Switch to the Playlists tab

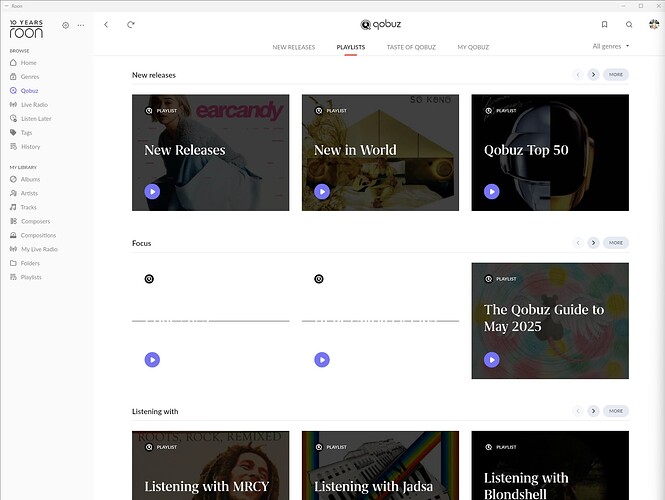pyautogui.click(x=351, y=47)
